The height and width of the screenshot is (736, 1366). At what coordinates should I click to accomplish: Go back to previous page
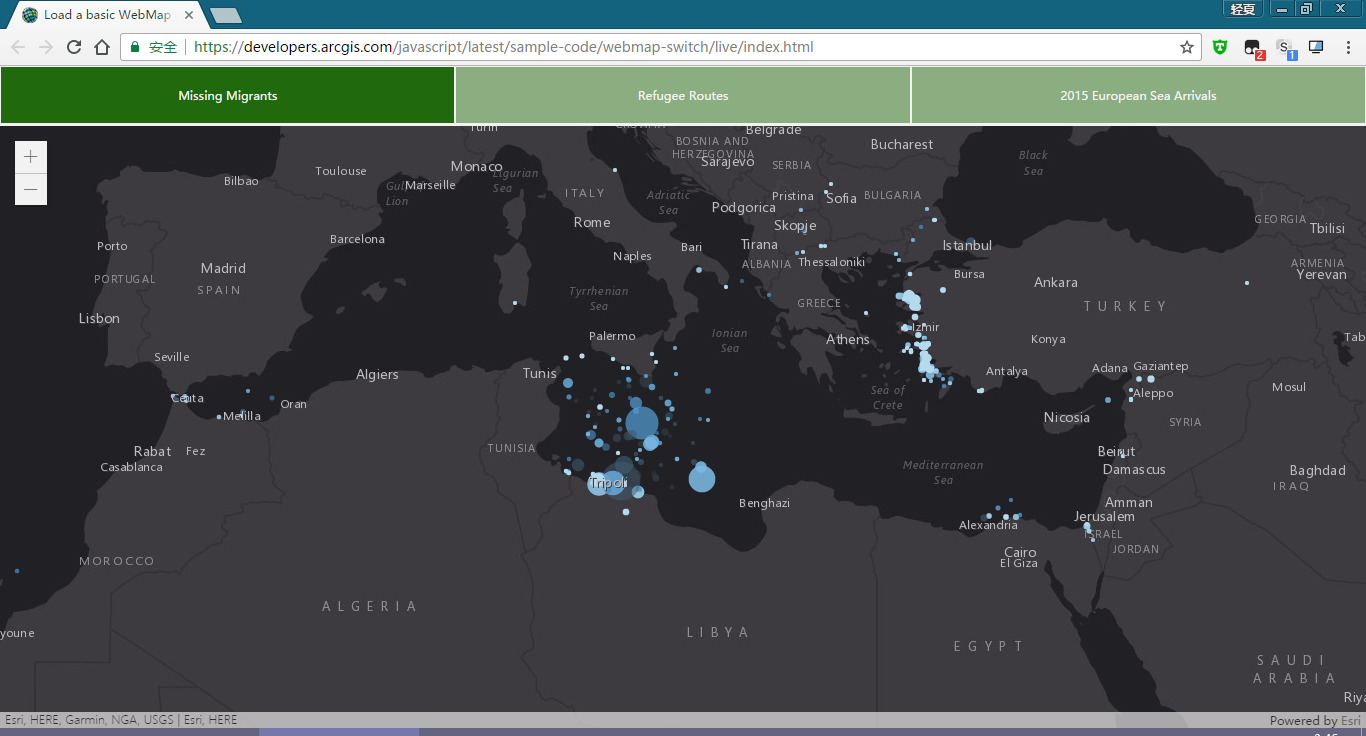18,47
